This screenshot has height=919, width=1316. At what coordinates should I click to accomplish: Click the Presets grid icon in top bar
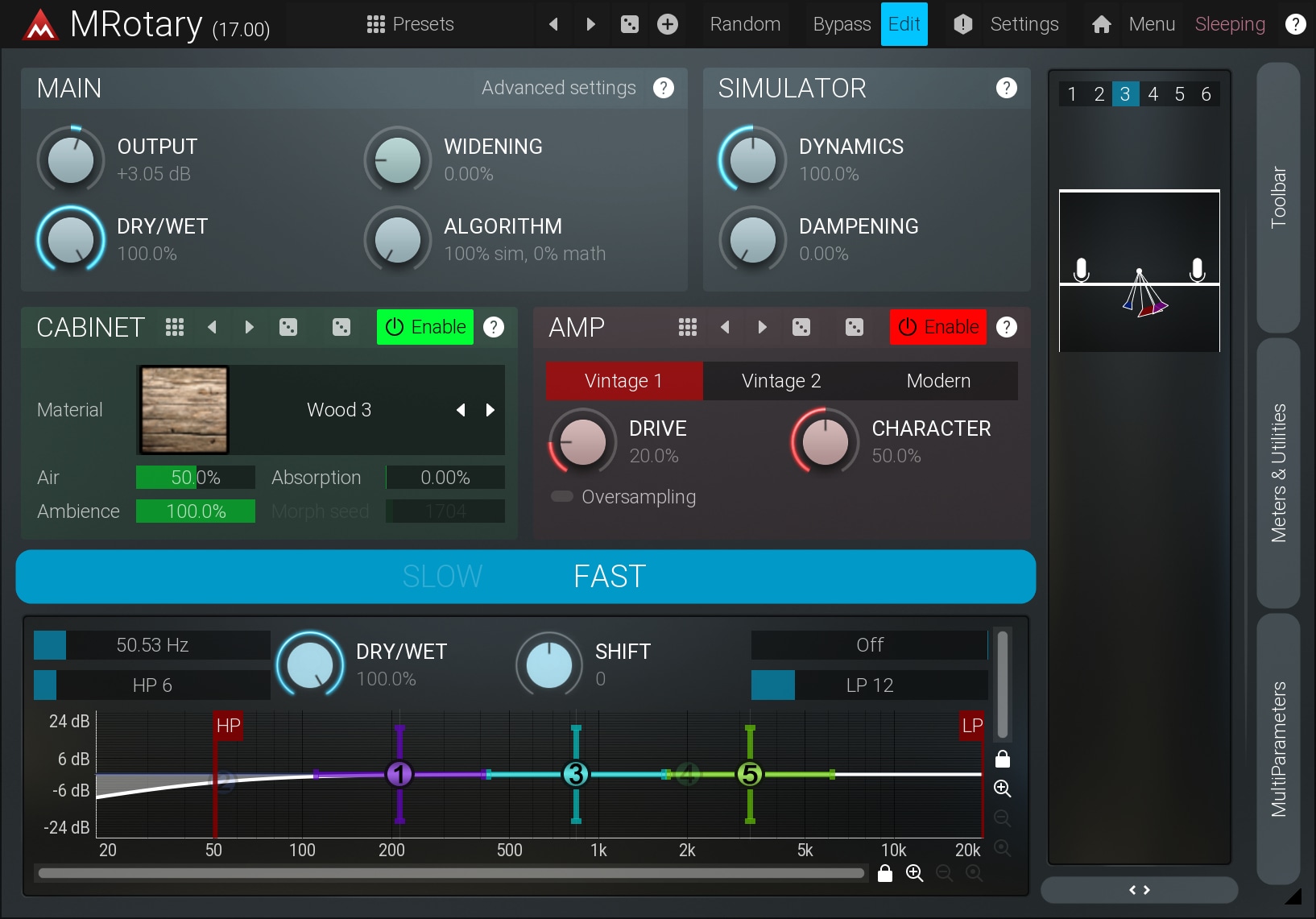click(x=375, y=24)
